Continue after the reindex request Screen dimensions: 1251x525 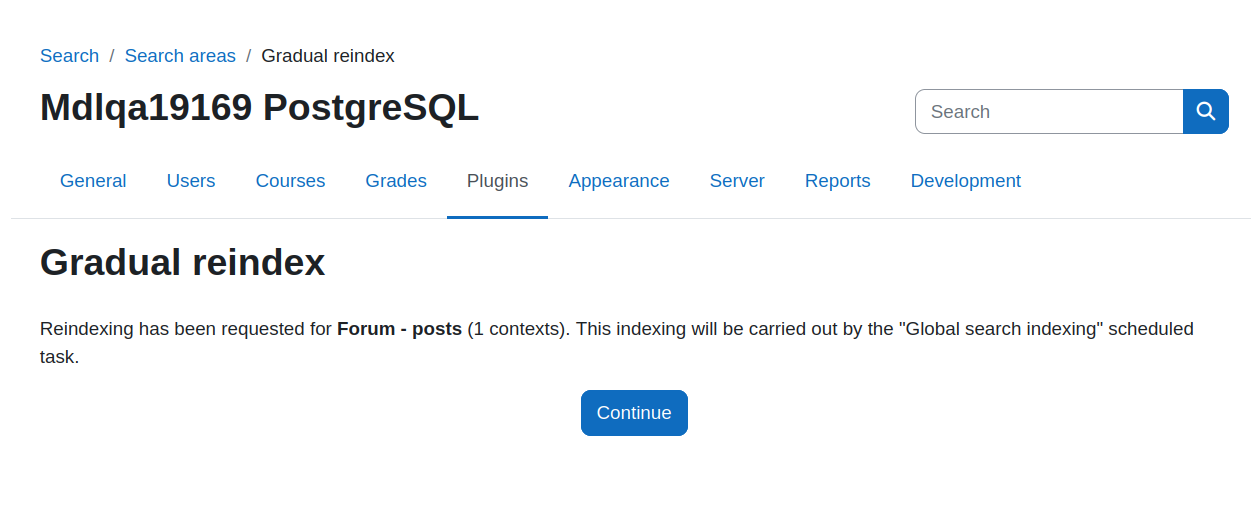point(634,413)
